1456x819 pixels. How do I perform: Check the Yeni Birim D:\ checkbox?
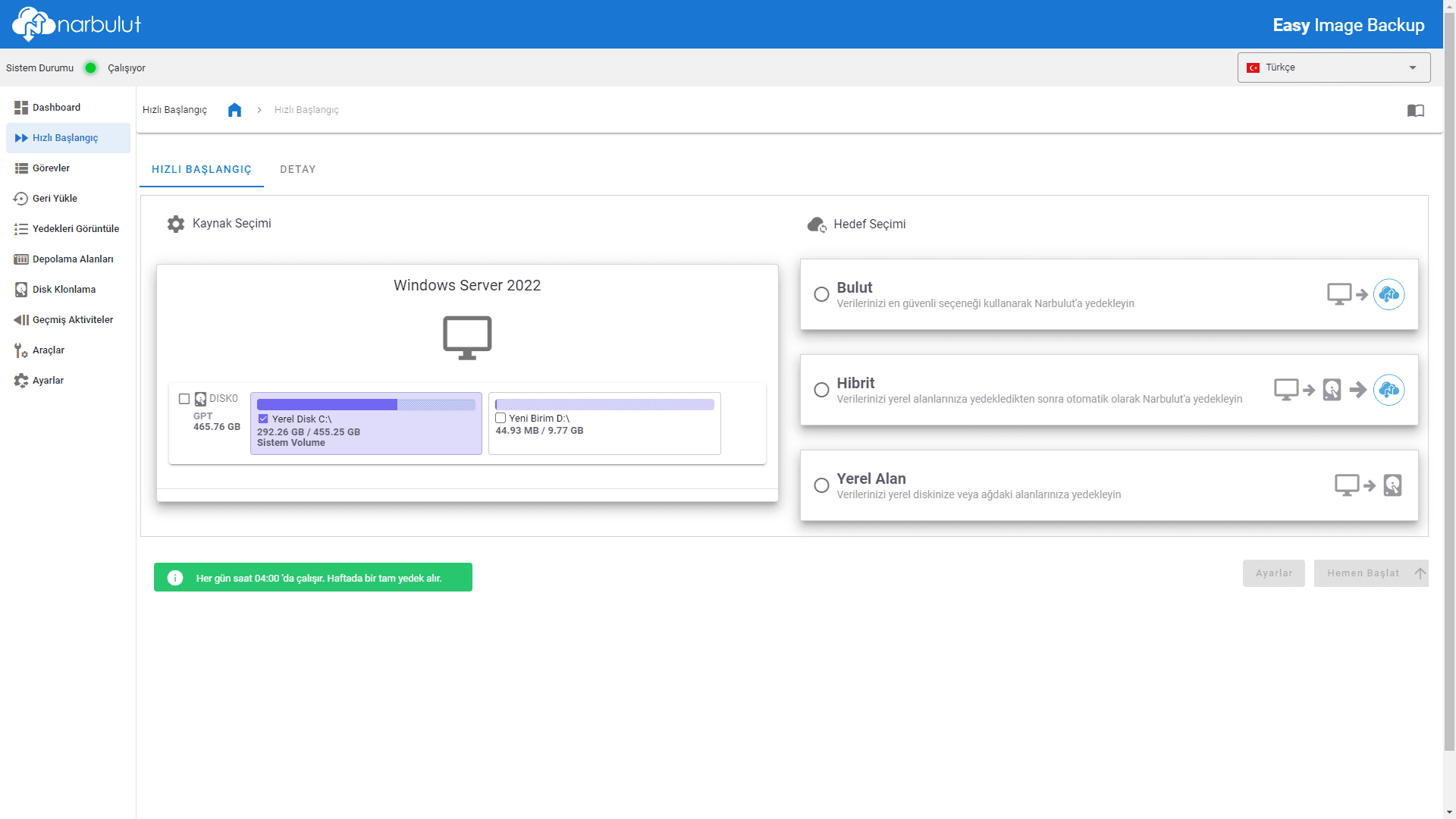500,418
